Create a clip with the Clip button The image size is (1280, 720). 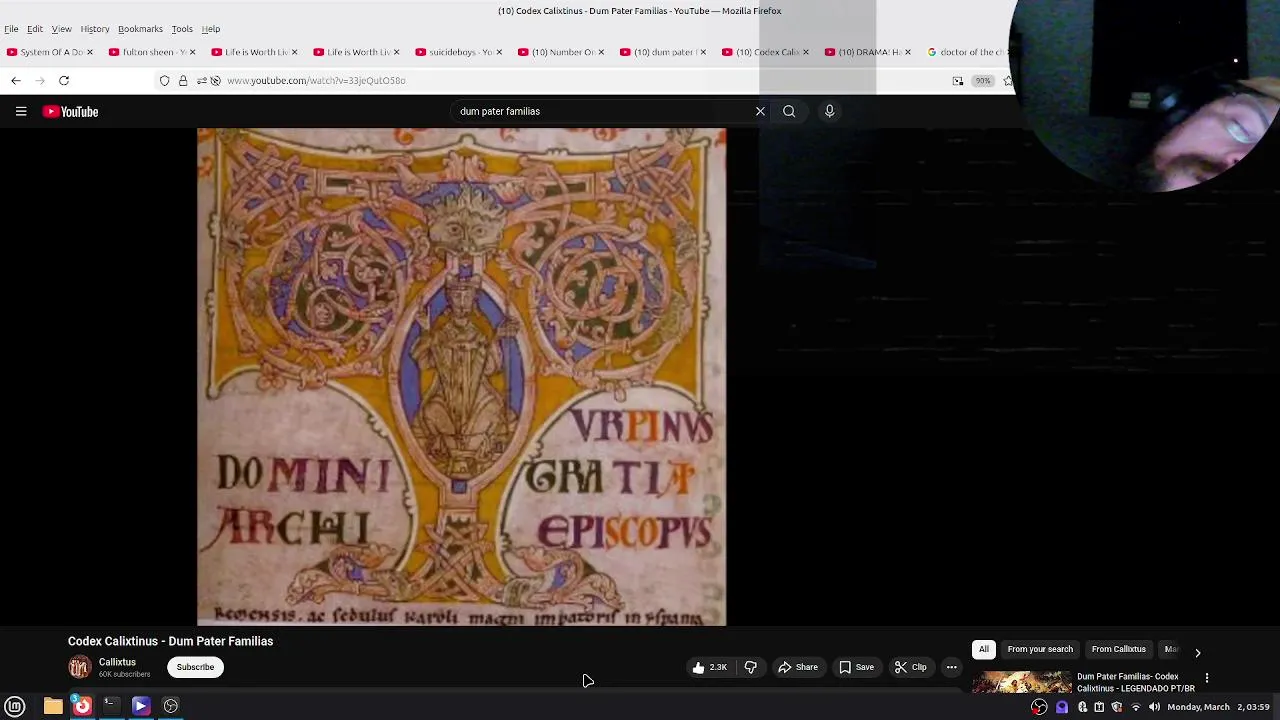tap(911, 667)
